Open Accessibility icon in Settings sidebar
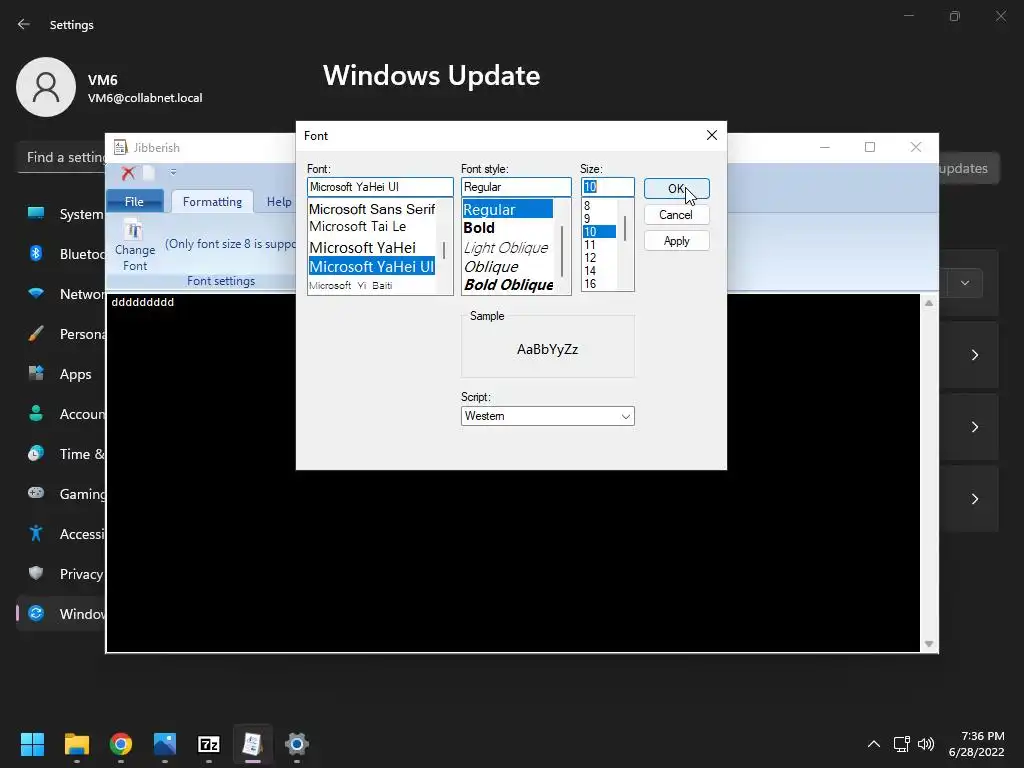 click(36, 534)
